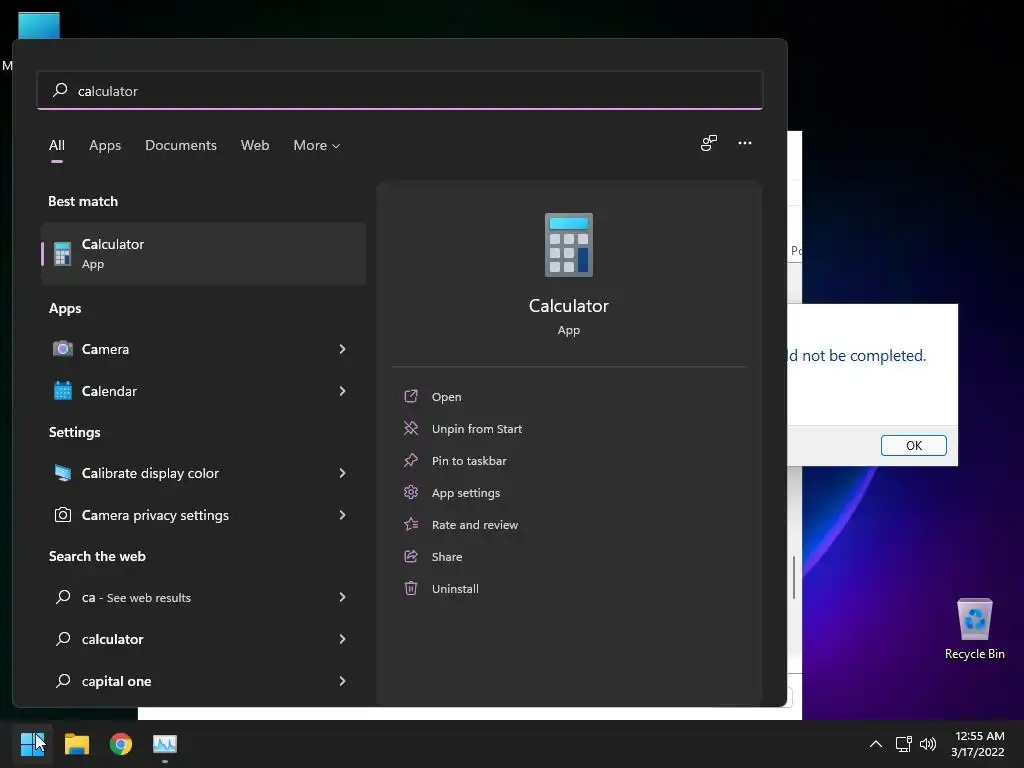Click the network icon in the system tray
This screenshot has height=768, width=1024.
tap(903, 744)
